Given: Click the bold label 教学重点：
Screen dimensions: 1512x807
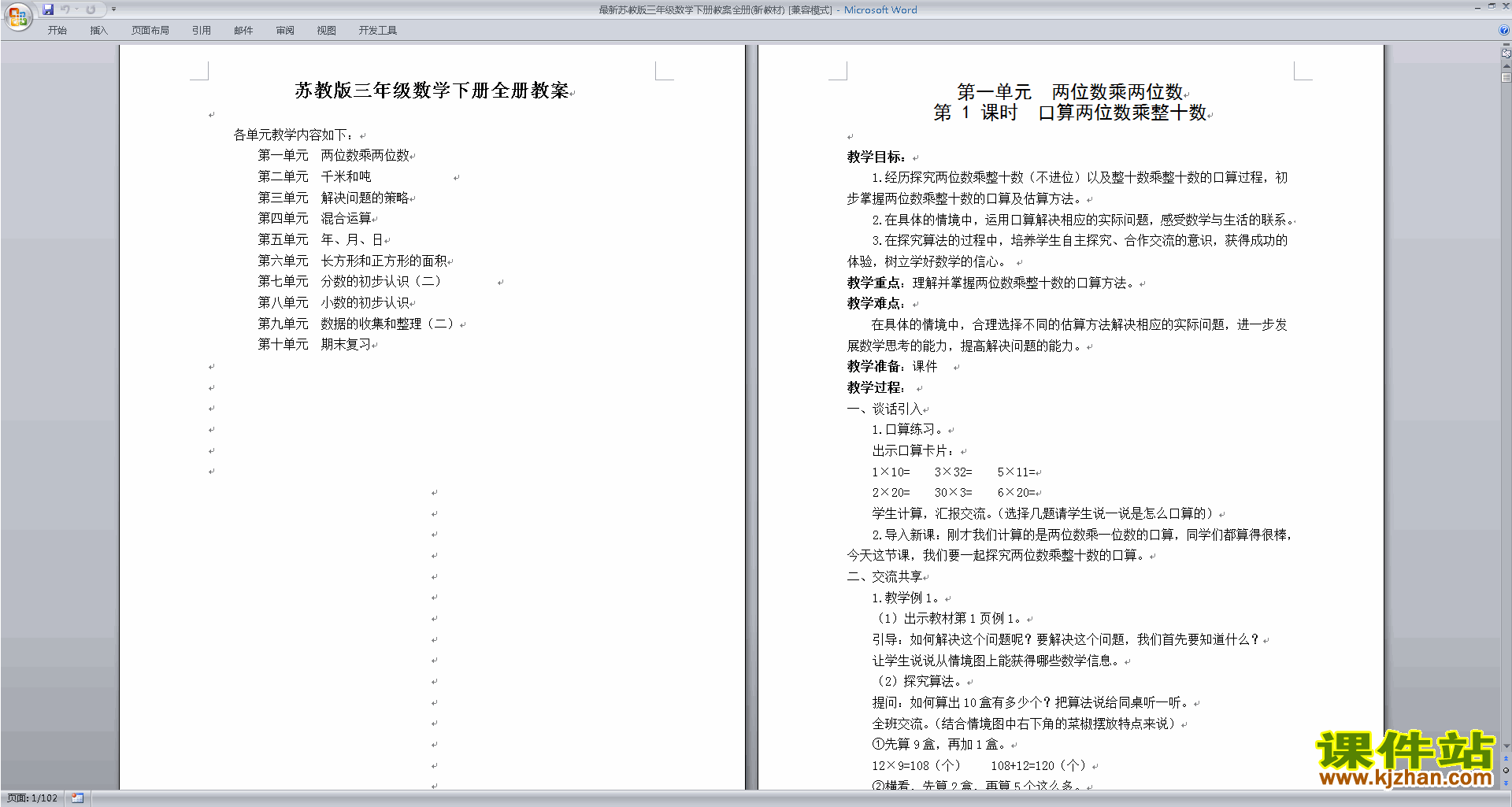Looking at the screenshot, I should (x=876, y=283).
